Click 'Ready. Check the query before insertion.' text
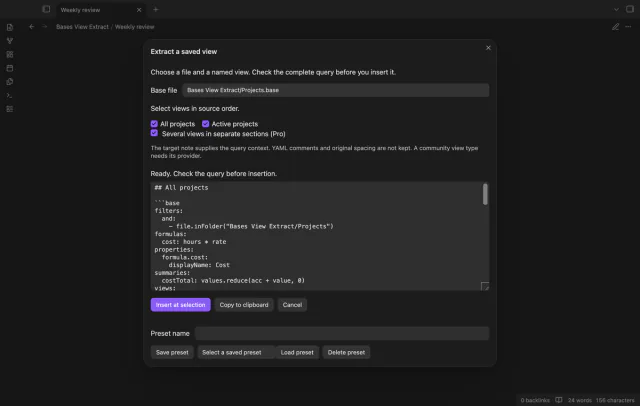 tap(213, 173)
